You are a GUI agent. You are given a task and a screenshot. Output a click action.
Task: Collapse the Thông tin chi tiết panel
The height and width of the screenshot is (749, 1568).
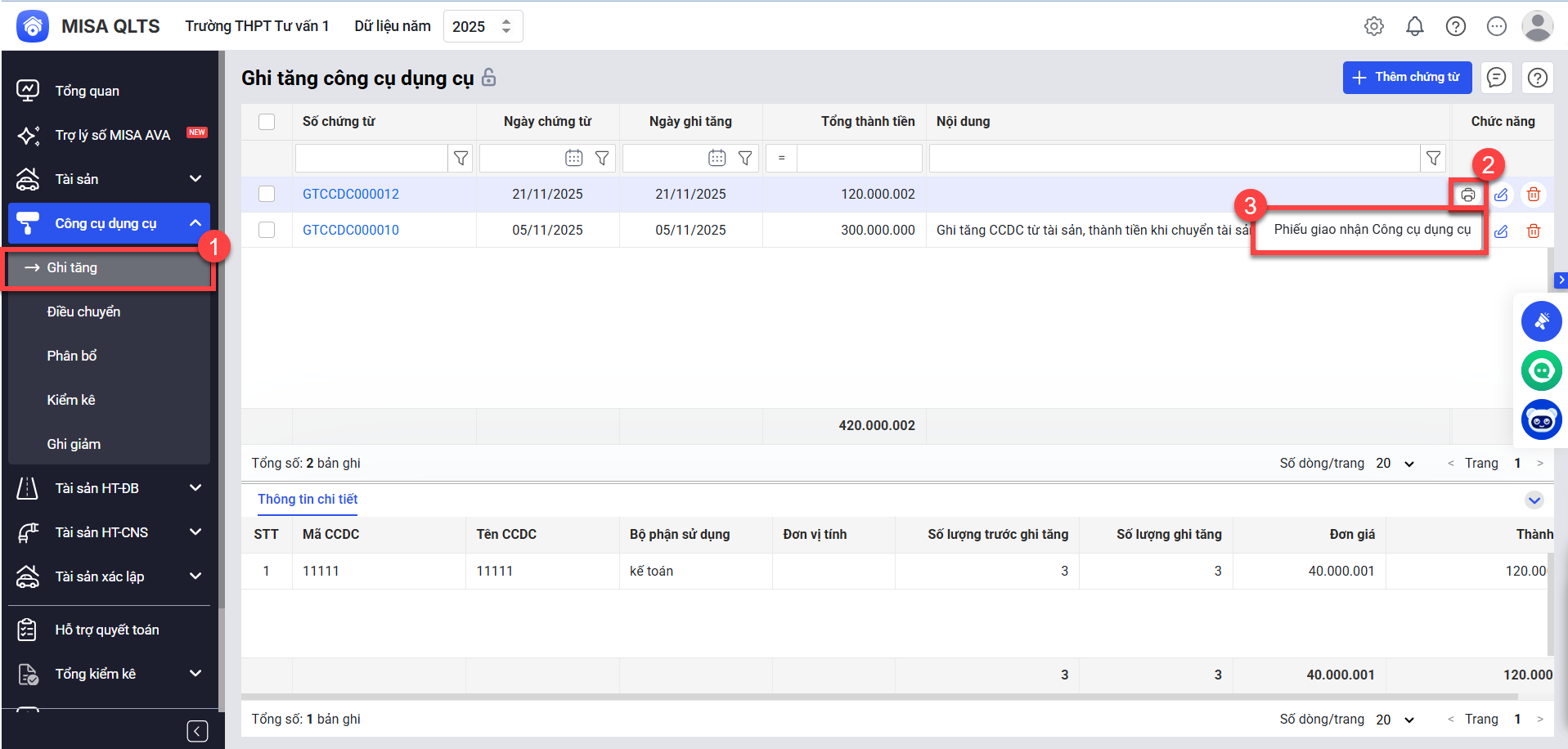1534,500
